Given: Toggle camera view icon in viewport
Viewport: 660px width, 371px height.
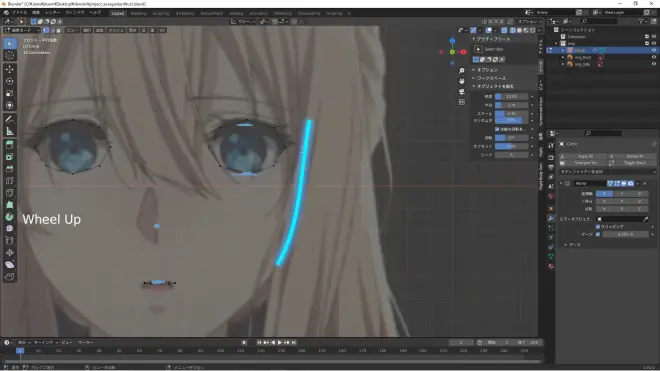Looking at the screenshot, I should (x=462, y=91).
